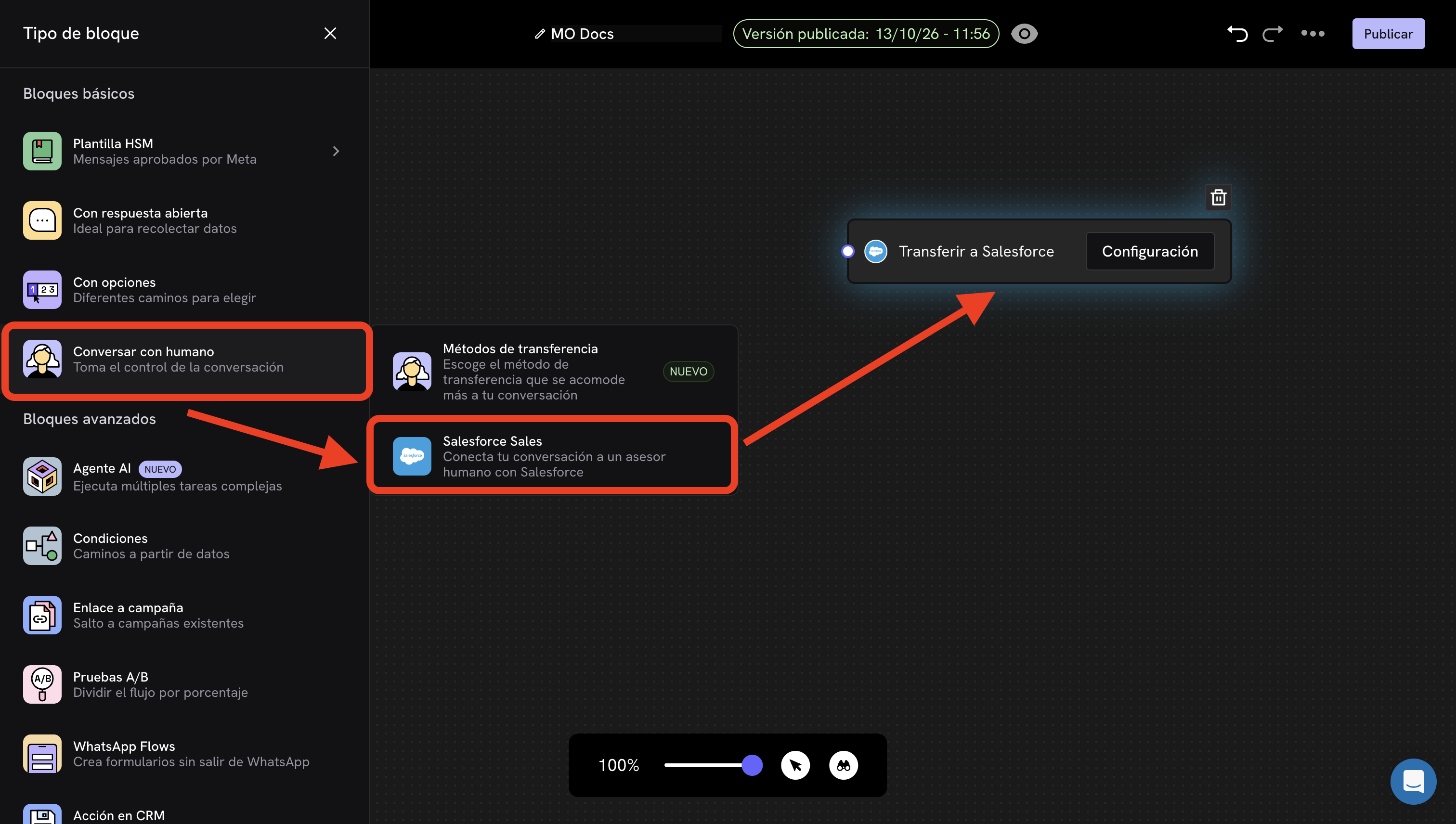Open the Métodos de transferencia icon
Screen dimensions: 1456x824
pos(412,371)
